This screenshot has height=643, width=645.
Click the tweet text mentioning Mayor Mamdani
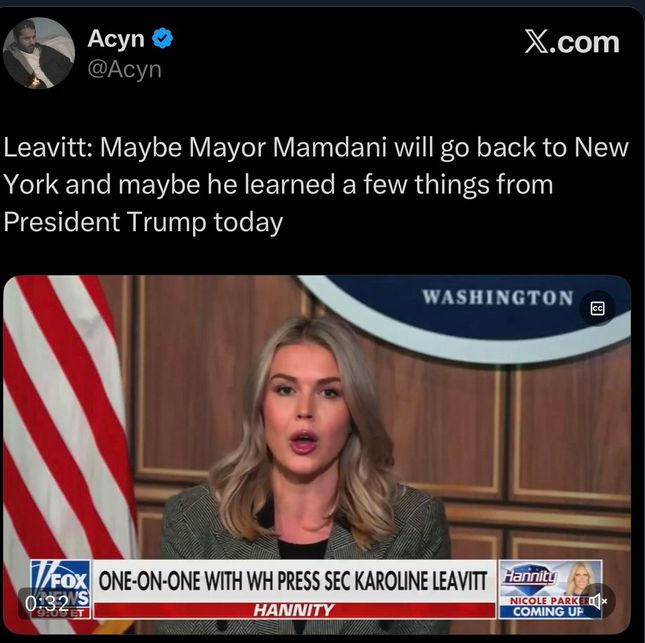click(316, 184)
